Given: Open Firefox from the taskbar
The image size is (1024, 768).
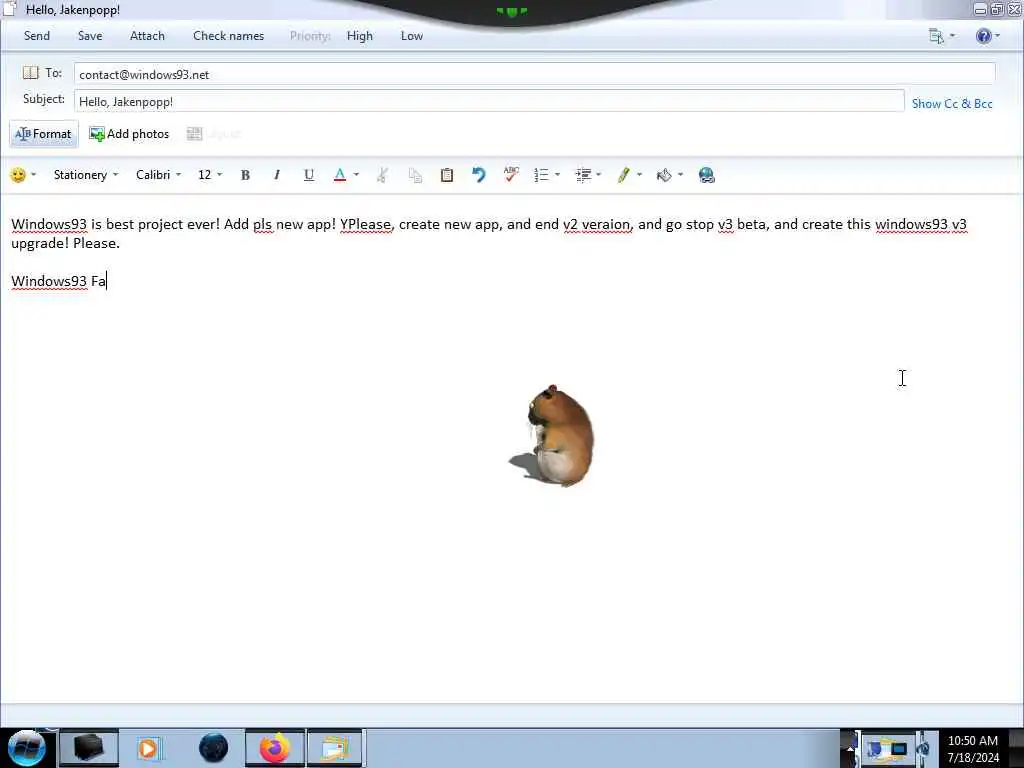Looking at the screenshot, I should click(x=275, y=748).
